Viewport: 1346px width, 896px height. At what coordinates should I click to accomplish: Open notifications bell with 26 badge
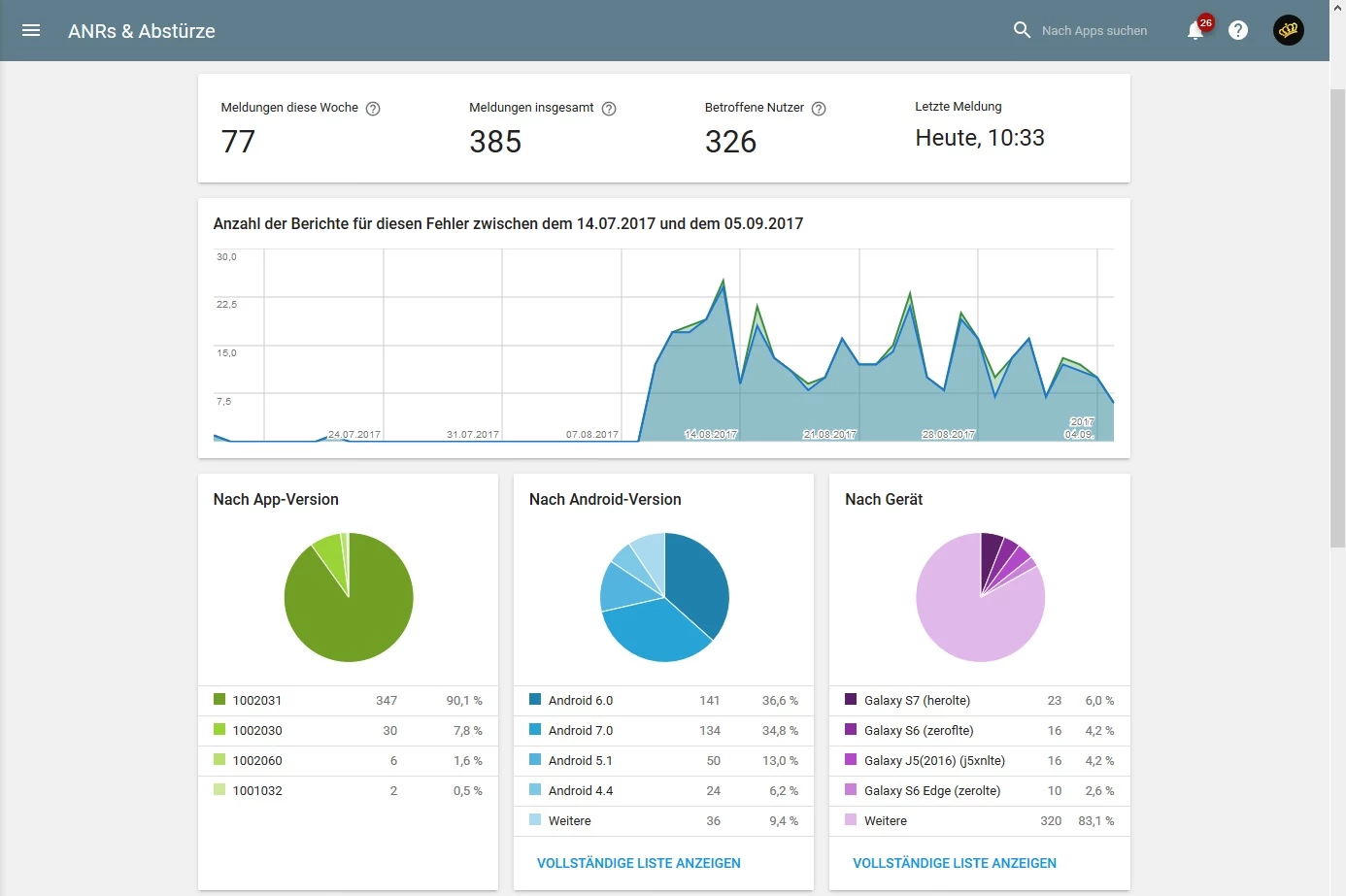[1196, 30]
